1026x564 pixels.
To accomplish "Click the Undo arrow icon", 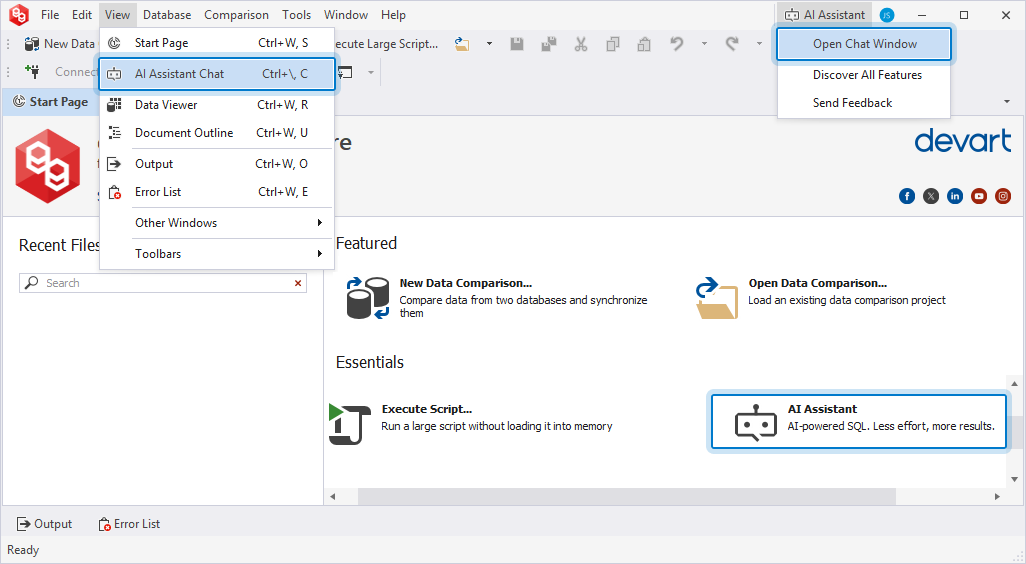I will 677,44.
